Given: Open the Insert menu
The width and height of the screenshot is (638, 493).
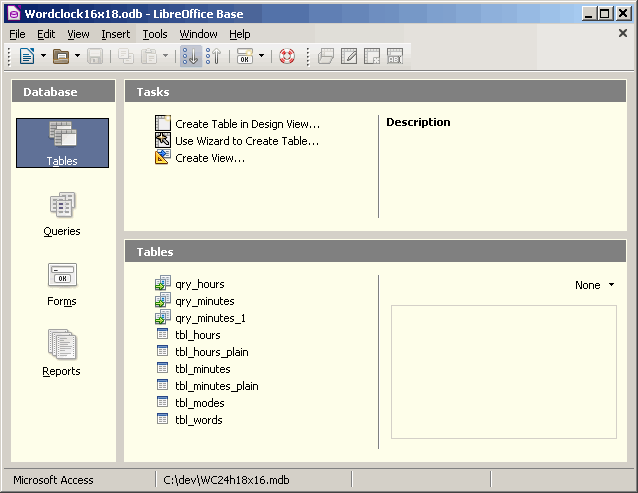Looking at the screenshot, I should click(x=116, y=34).
